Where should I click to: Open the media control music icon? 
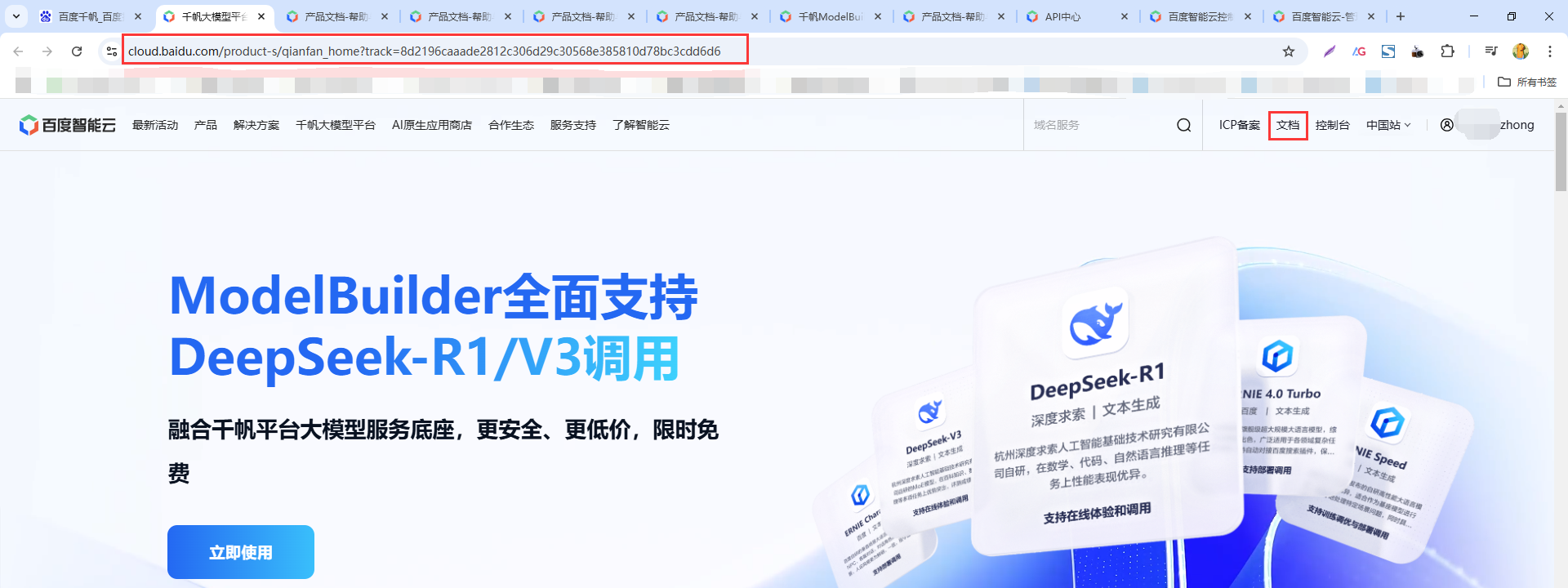1491,51
